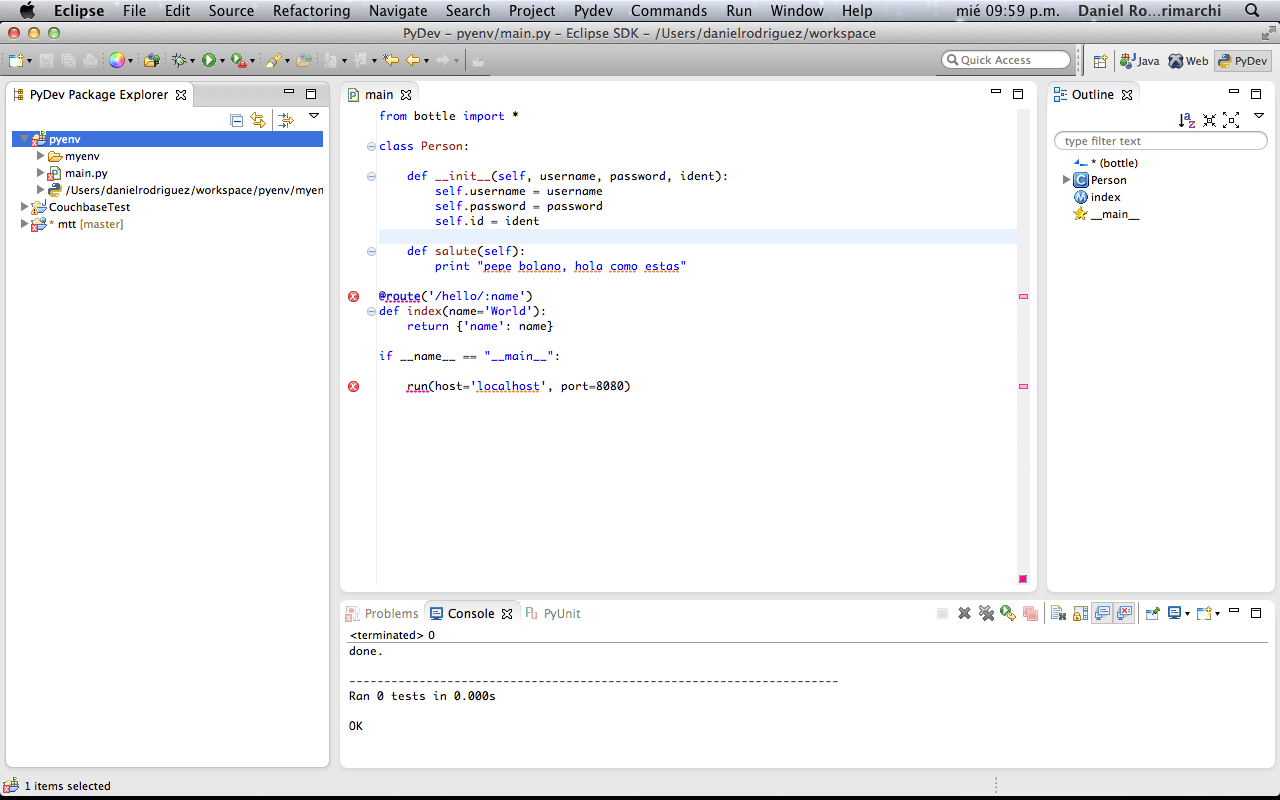Click overview ruler marker for @route error
Screen dimensions: 1280x800
tap(1023, 296)
